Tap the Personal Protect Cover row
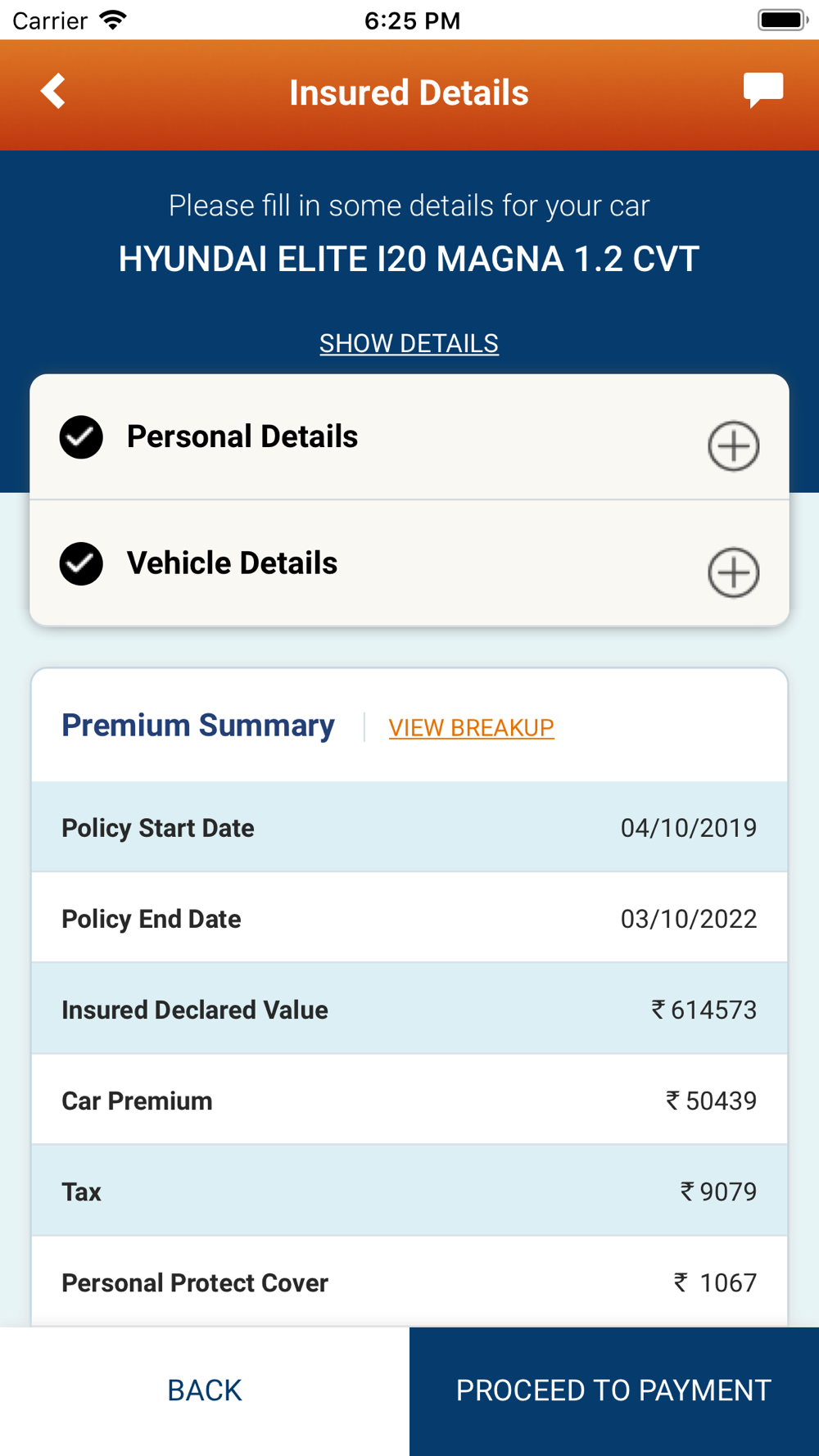The height and width of the screenshot is (1456, 819). pos(409,1282)
